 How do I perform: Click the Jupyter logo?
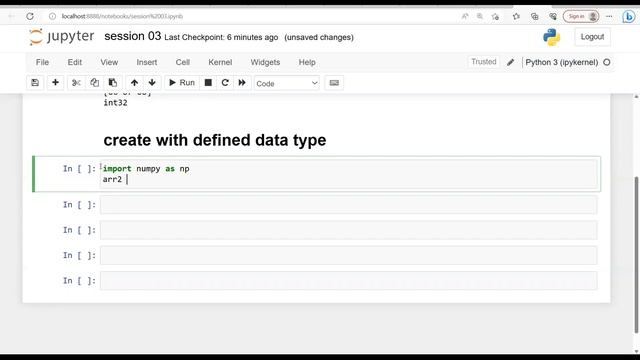click(62, 37)
